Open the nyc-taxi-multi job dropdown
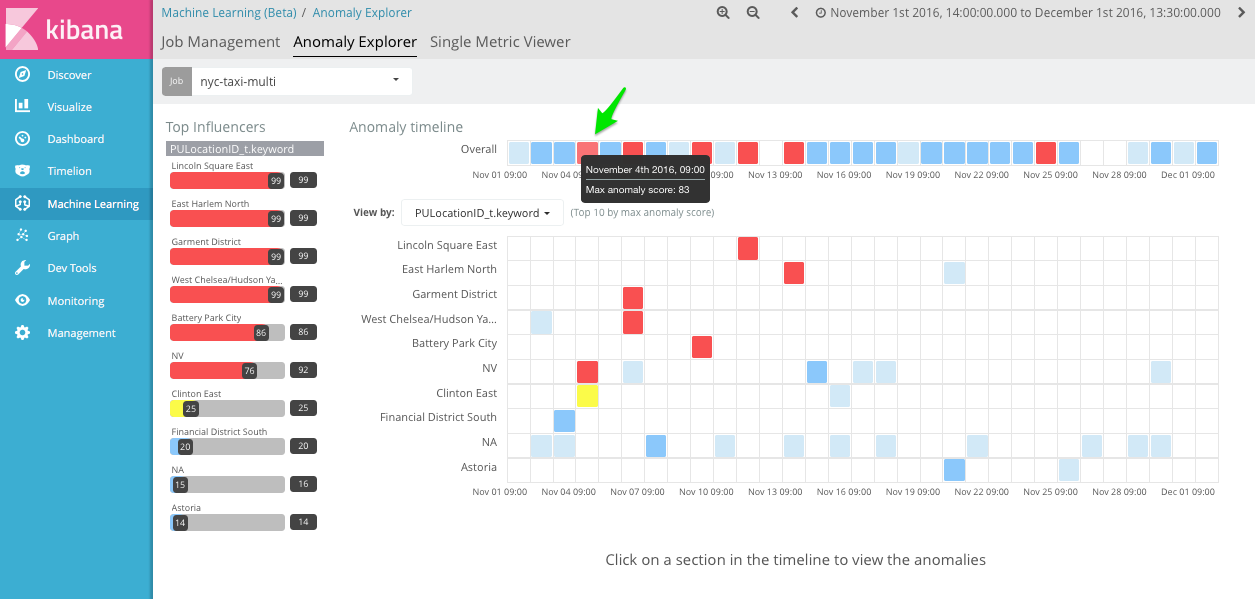Viewport: 1255px width, 599px height. click(x=300, y=81)
